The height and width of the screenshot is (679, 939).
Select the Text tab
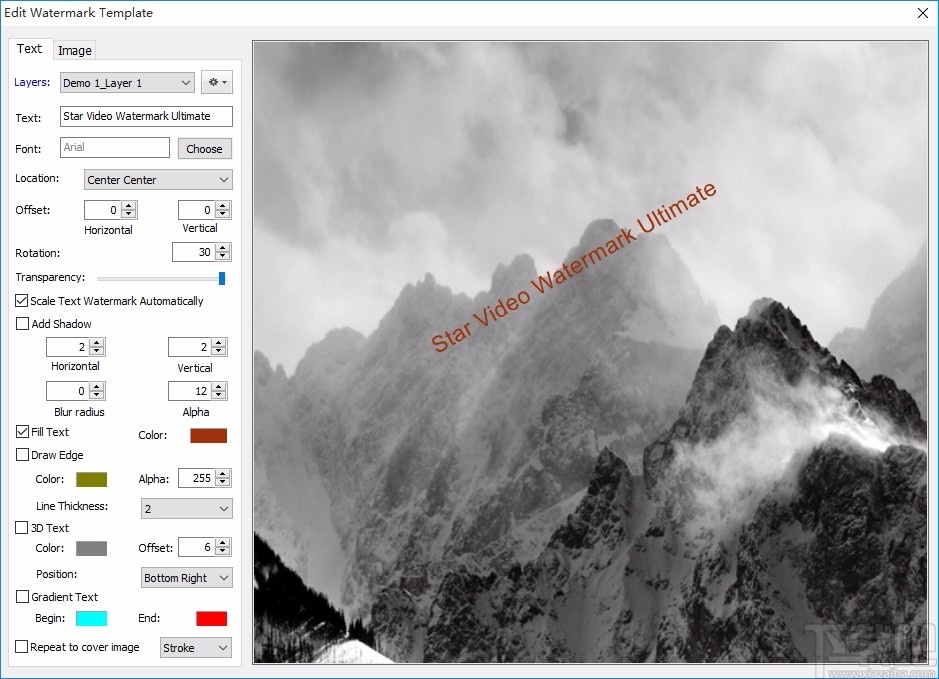(30, 49)
